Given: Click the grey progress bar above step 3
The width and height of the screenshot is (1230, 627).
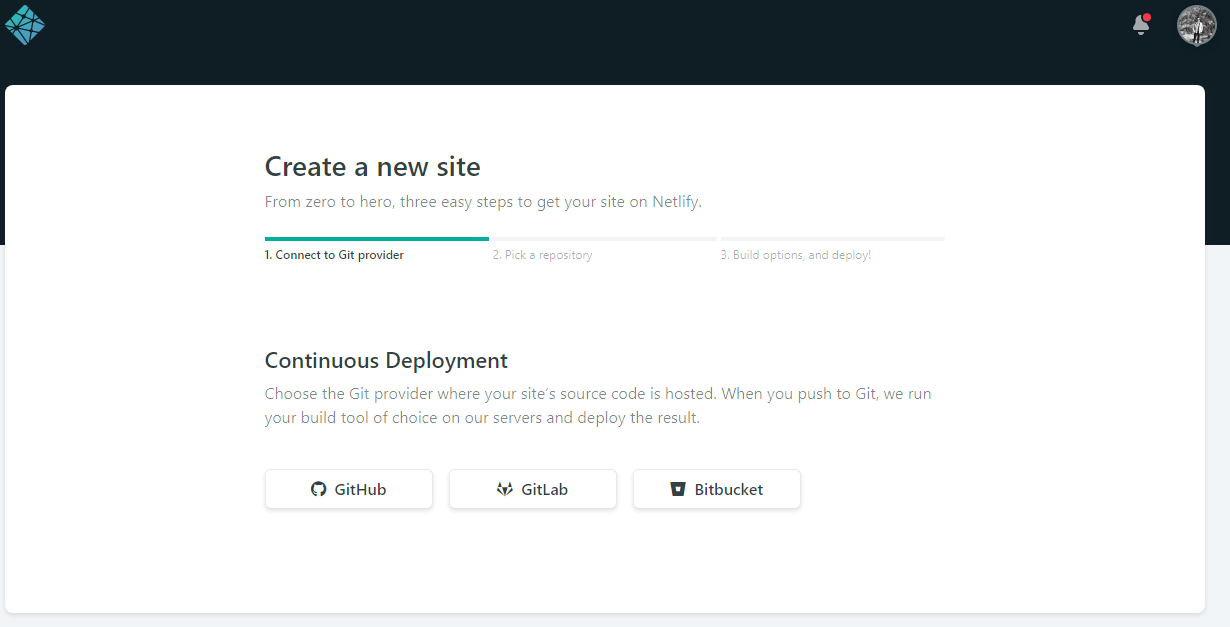Looking at the screenshot, I should 833,239.
